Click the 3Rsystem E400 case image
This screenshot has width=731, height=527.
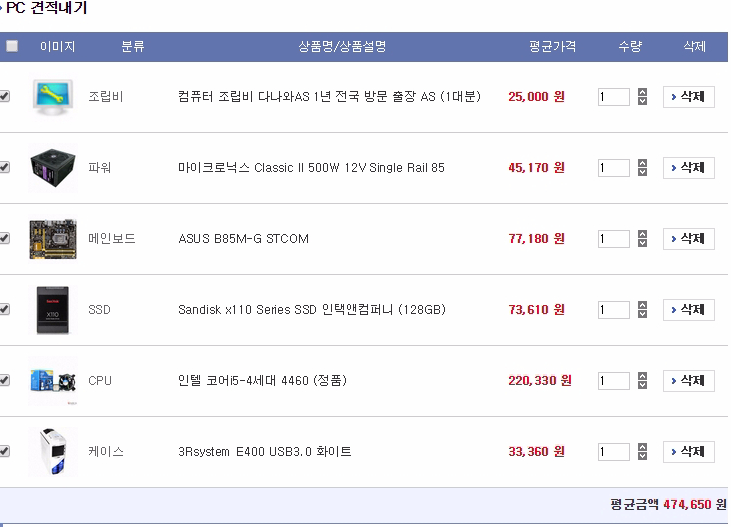point(53,452)
